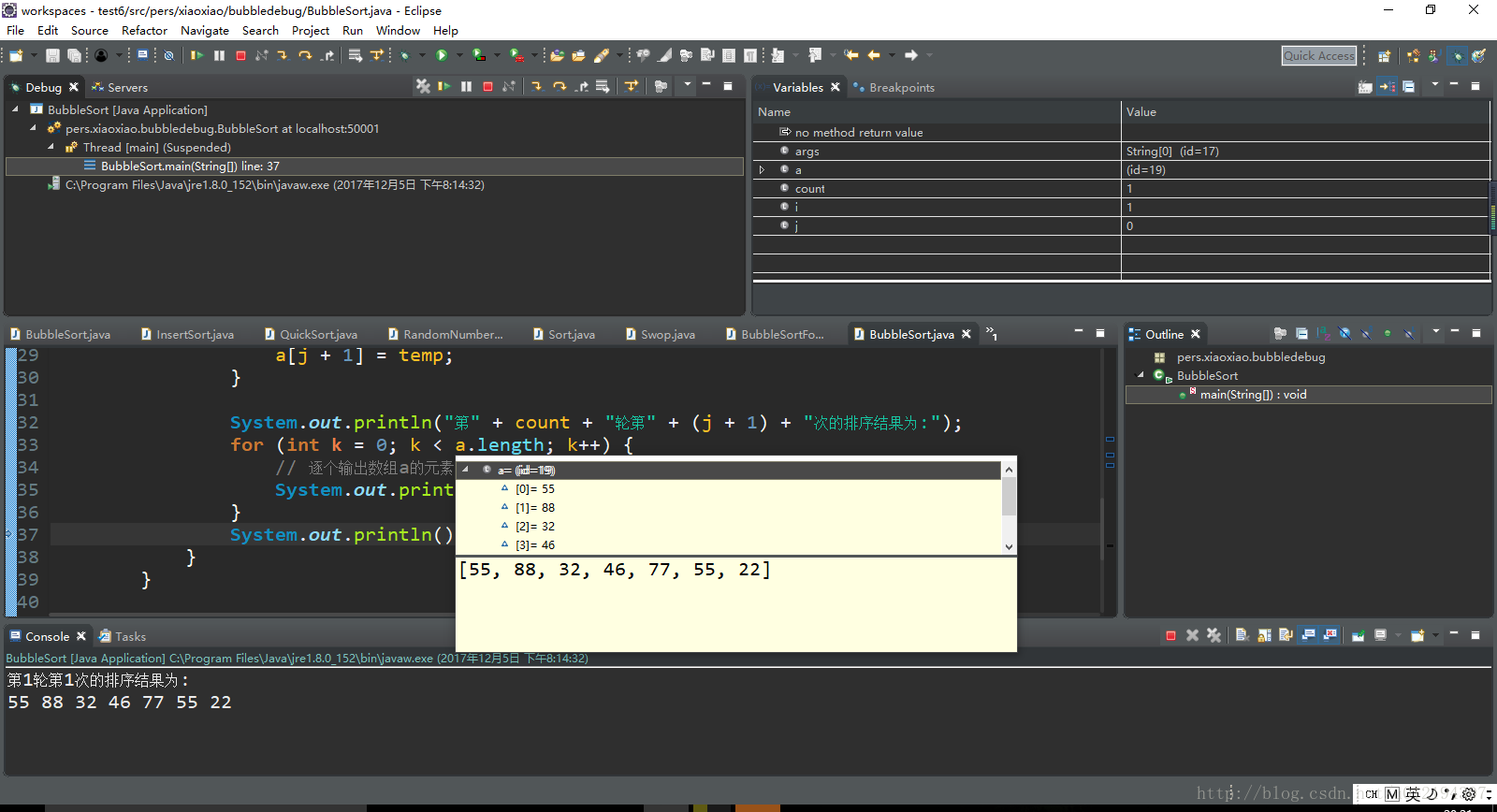Open the Debug view menu dropdown
This screenshot has width=1497, height=812.
(688, 85)
